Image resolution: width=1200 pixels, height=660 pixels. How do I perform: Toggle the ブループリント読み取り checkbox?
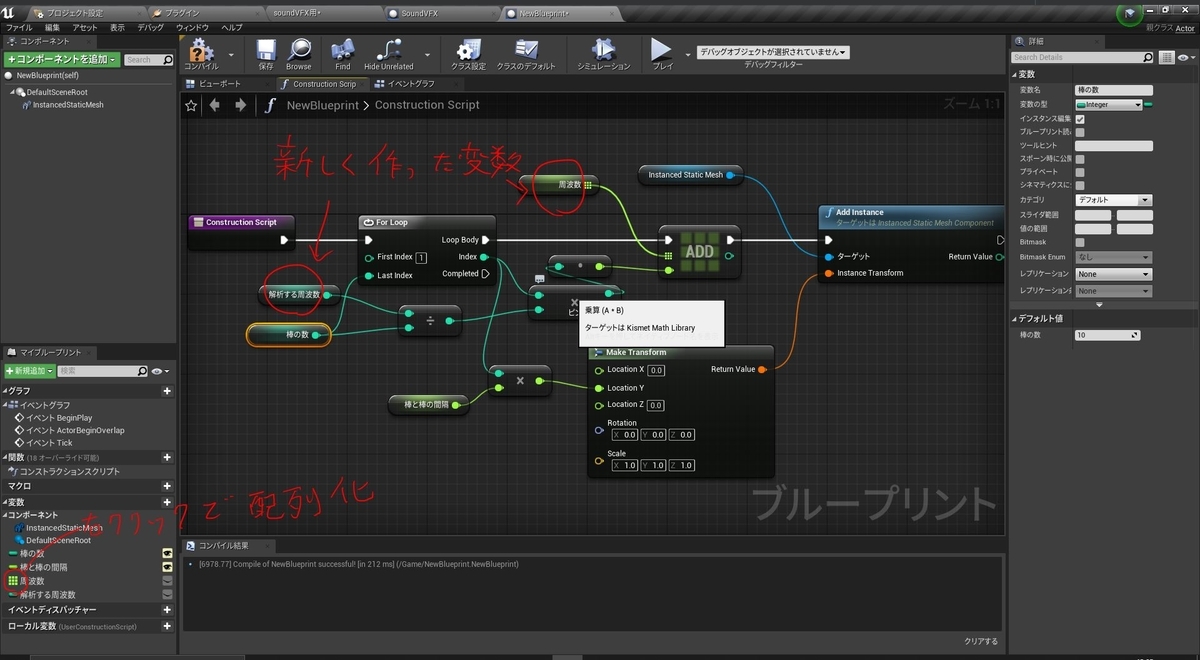coord(1080,132)
